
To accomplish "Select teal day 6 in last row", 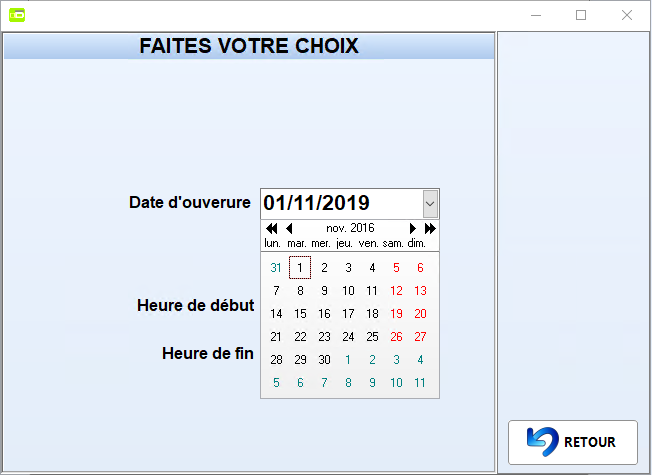I will [x=300, y=383].
